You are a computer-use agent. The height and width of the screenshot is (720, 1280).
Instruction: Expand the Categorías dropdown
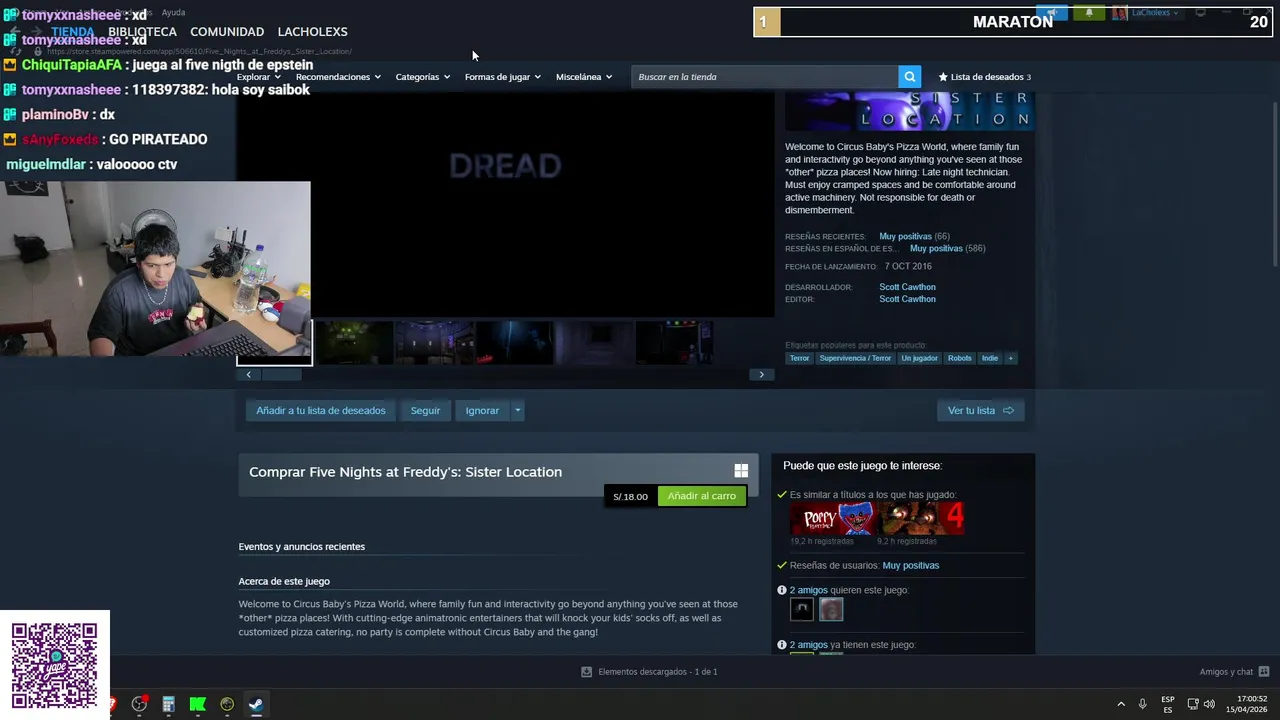(x=422, y=77)
